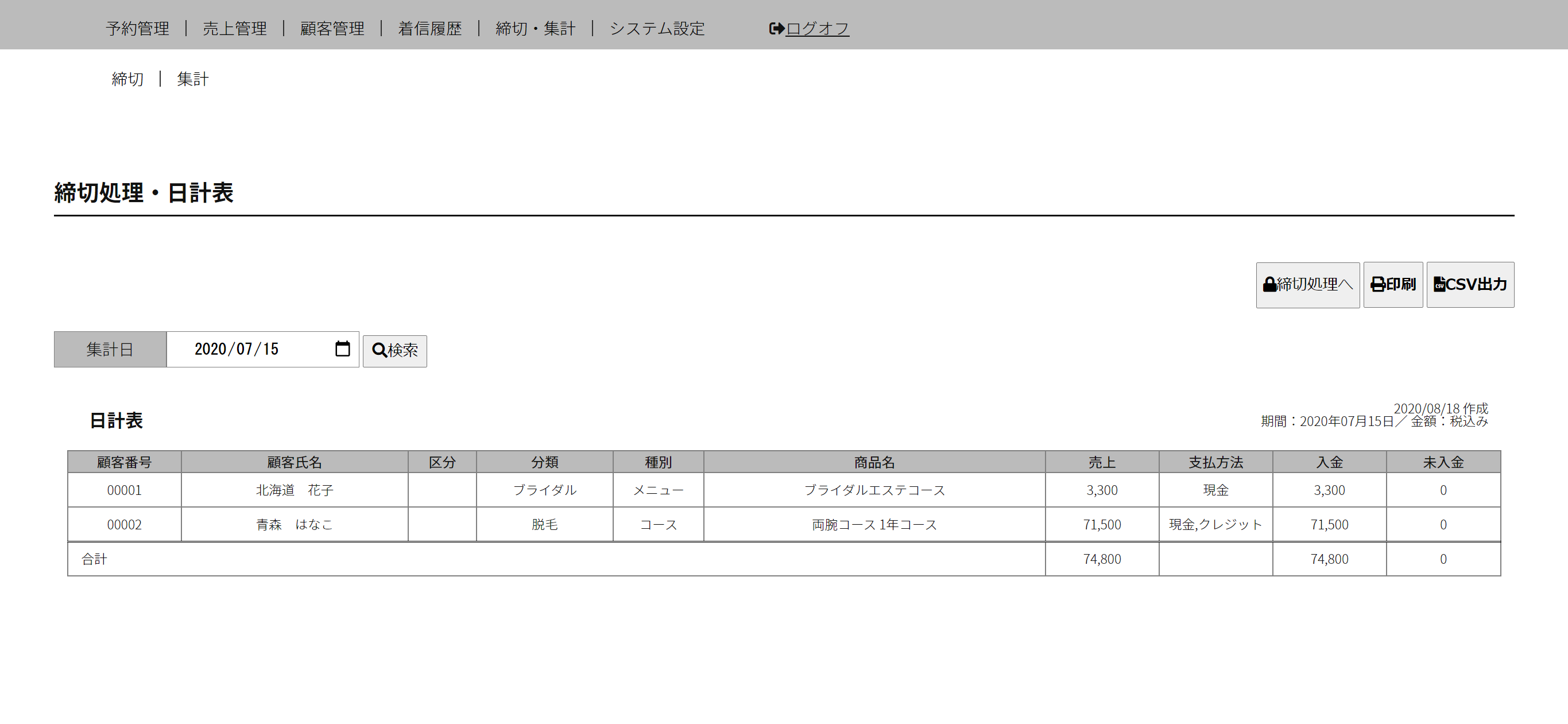
Task: Switch to 締切 submenu
Action: tap(128, 79)
